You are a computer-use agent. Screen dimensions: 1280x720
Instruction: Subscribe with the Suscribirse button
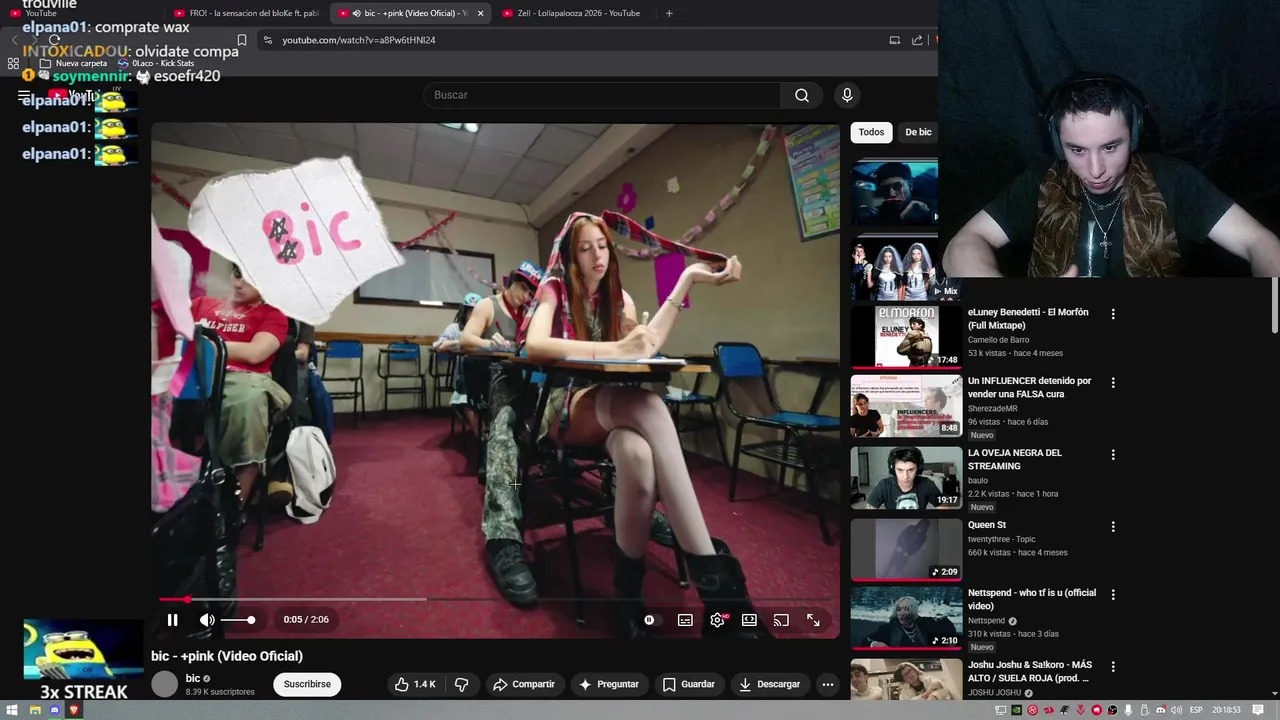click(x=307, y=684)
